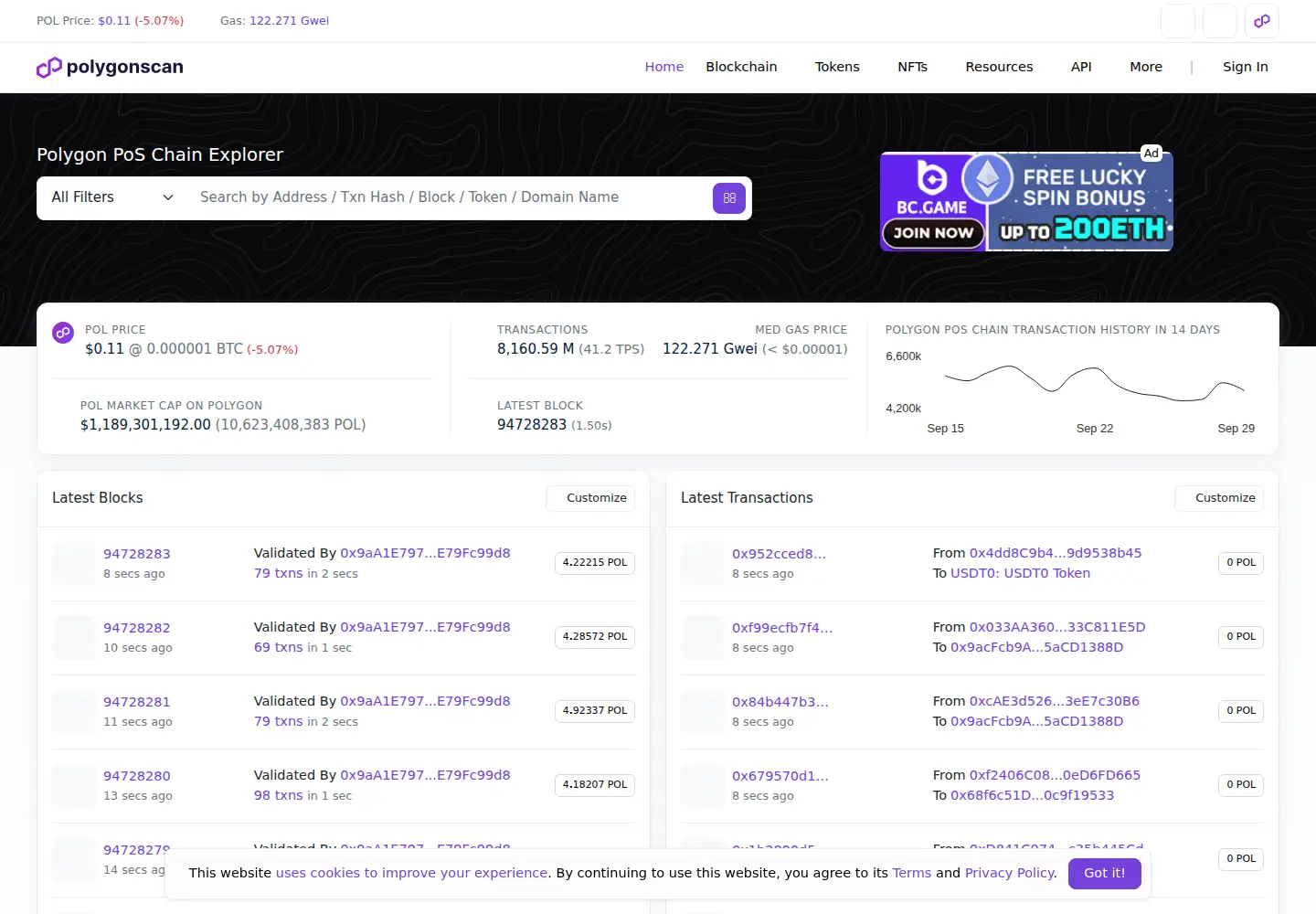Viewport: 1316px width, 914px height.
Task: Open the BC.GAME lucky spin ad banner
Action: (x=1026, y=201)
